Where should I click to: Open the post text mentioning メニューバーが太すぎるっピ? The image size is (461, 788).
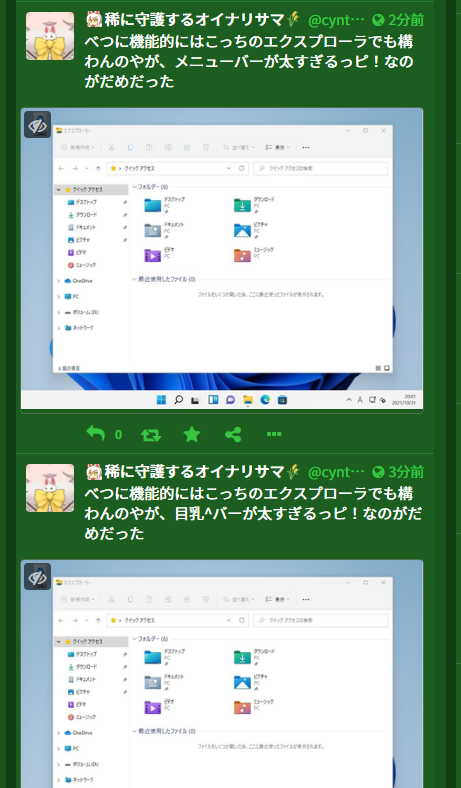point(249,61)
